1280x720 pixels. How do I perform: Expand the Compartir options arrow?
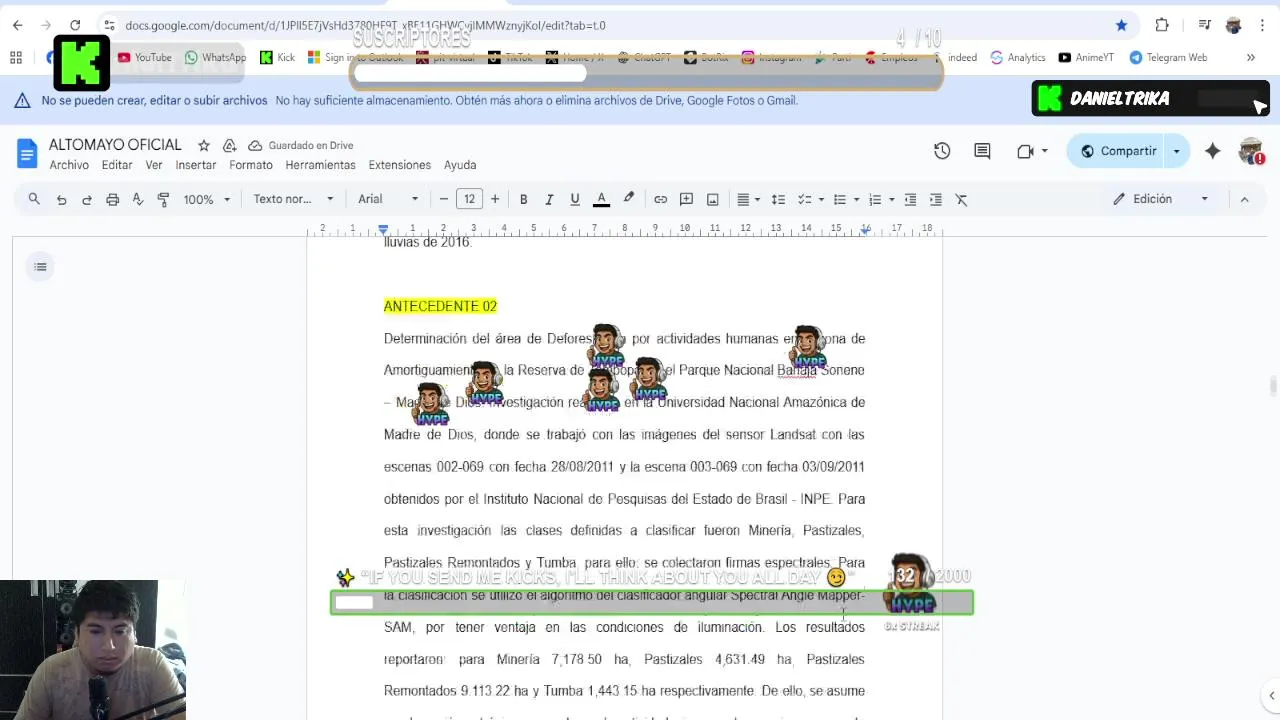point(1177,151)
